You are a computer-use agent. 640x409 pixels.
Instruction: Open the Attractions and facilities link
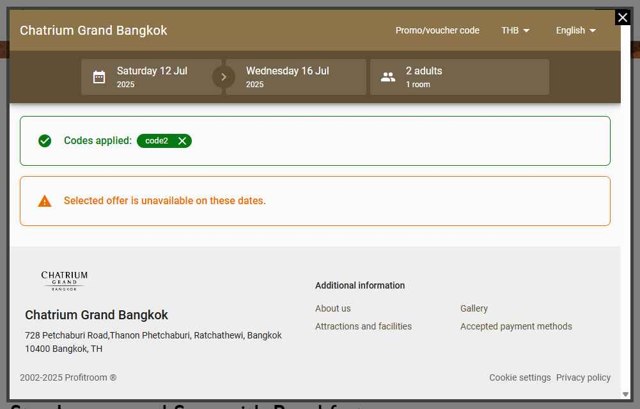(363, 327)
